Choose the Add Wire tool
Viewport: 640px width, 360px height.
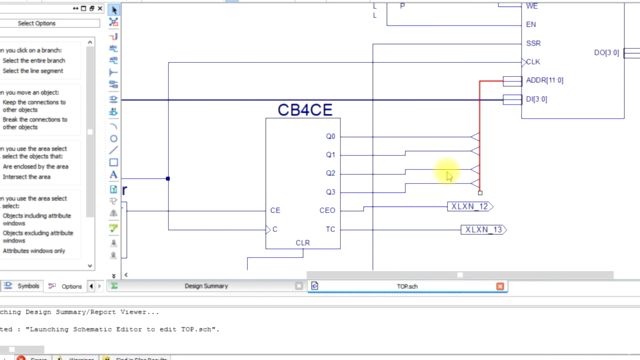[114, 37]
